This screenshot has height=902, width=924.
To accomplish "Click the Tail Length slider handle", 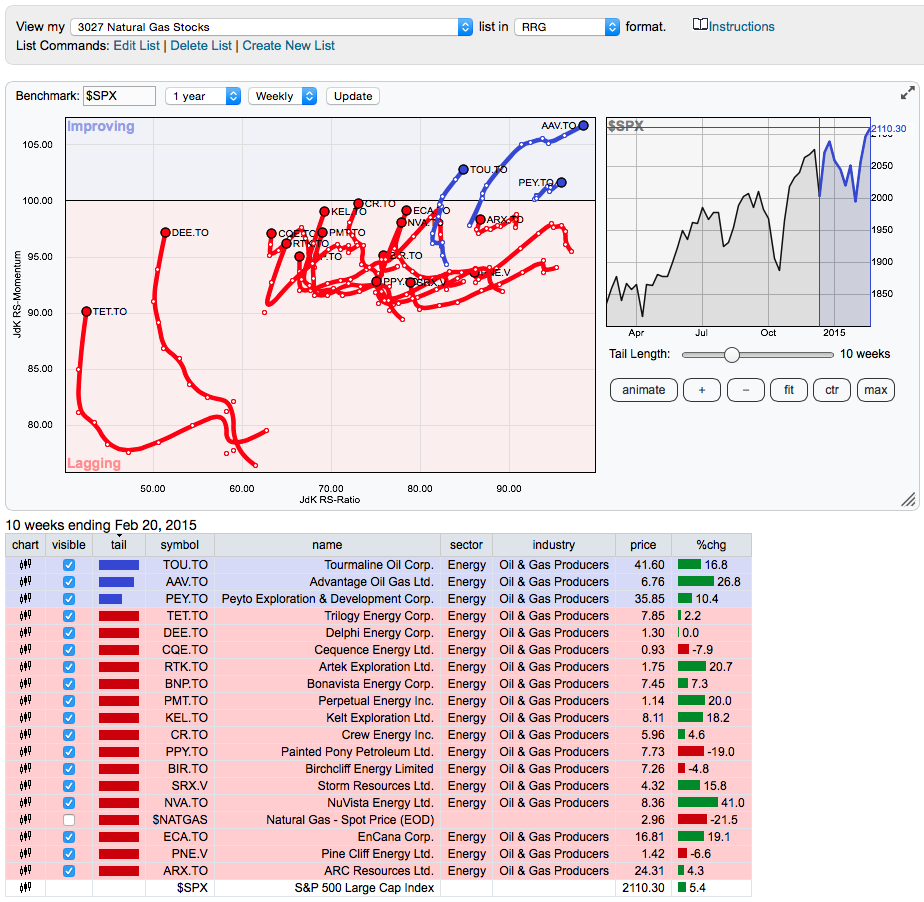I will 732,354.
